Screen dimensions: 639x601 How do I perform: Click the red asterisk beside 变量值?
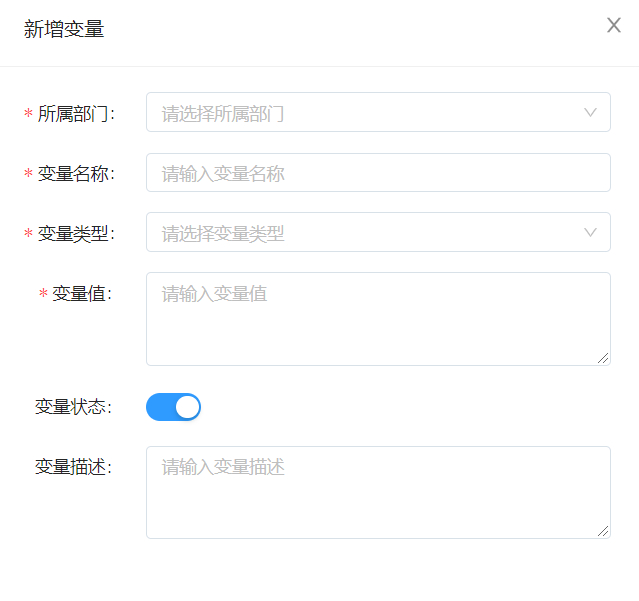(x=43, y=295)
